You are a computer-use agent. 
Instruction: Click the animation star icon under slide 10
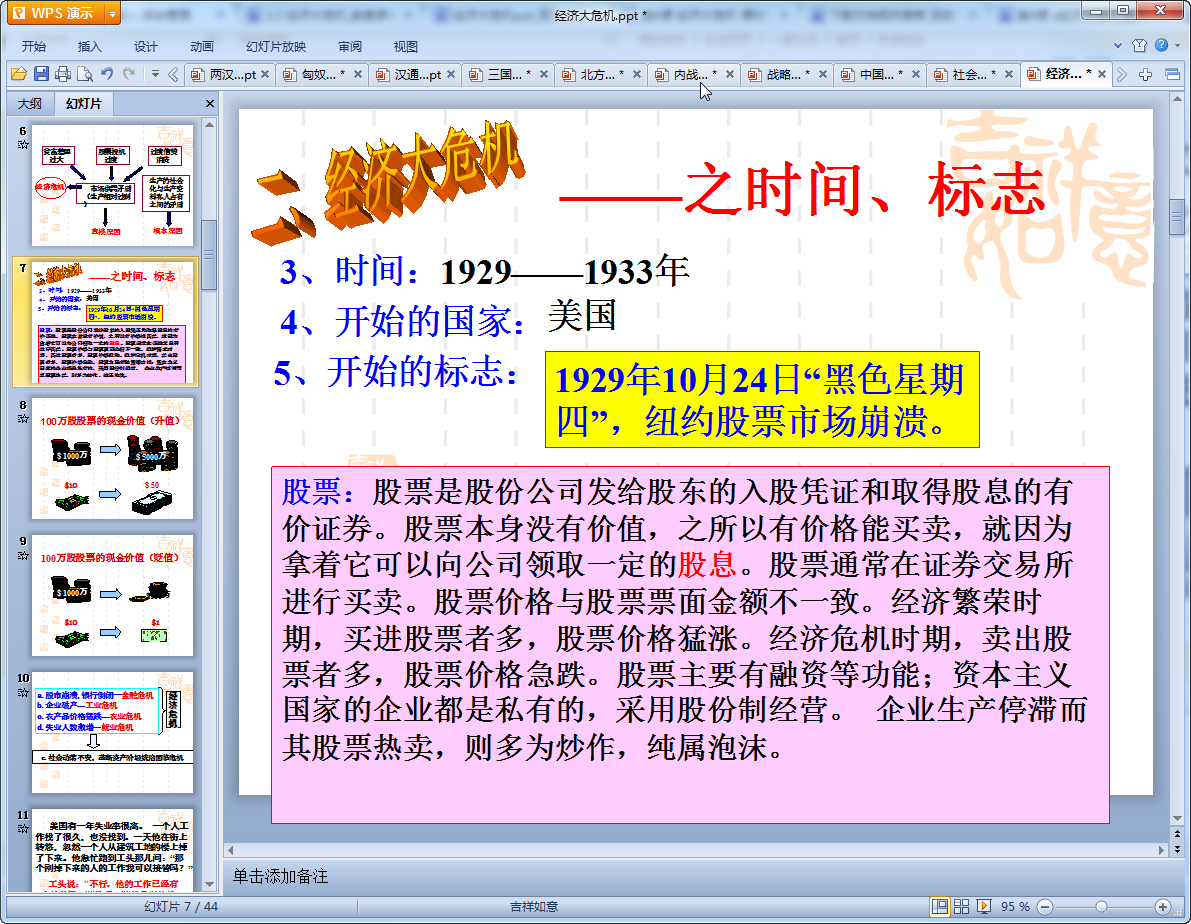(x=23, y=692)
